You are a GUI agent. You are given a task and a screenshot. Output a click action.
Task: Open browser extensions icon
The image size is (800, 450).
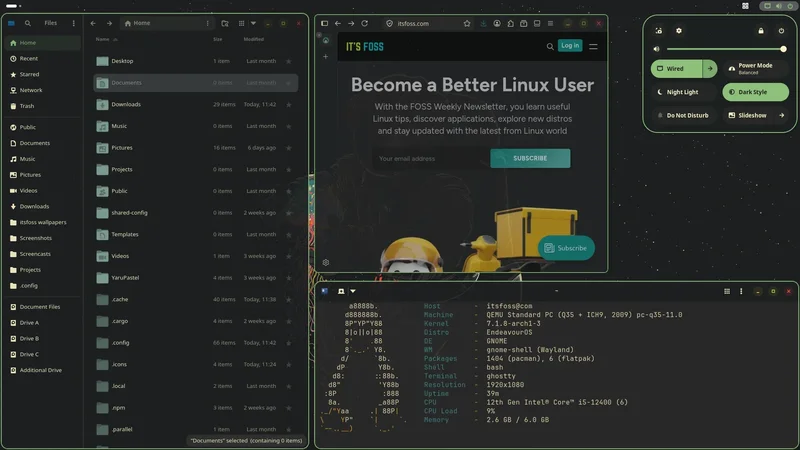pyautogui.click(x=510, y=23)
